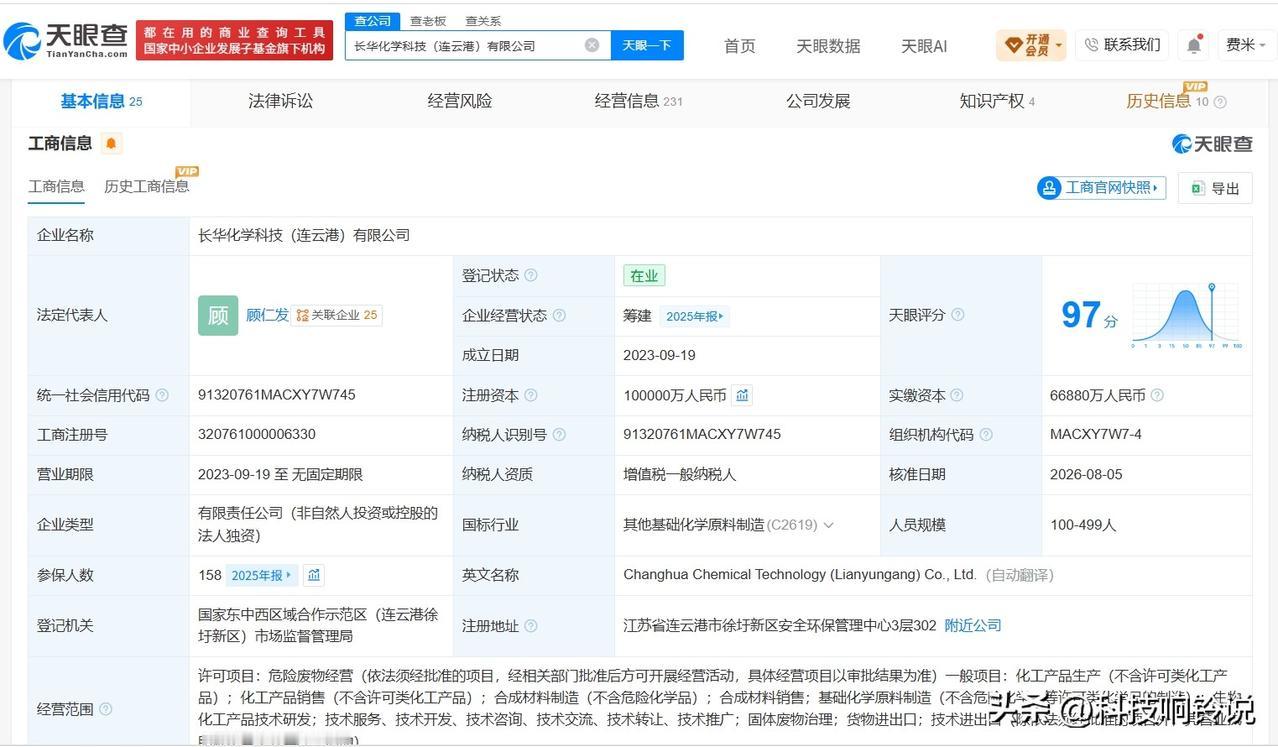Switch to the 法律诉讼 tab

(x=280, y=101)
